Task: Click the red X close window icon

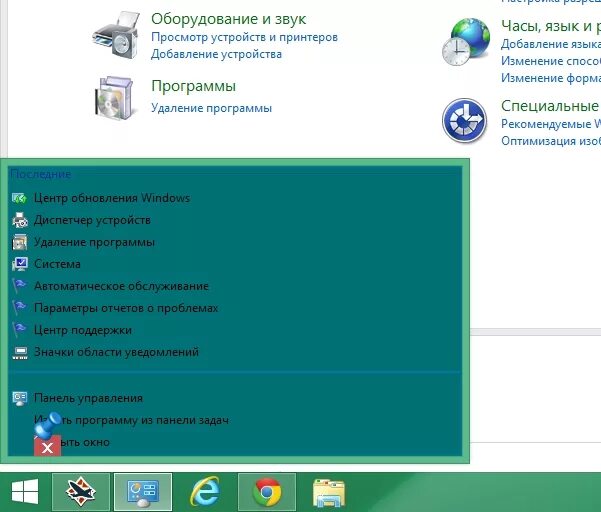Action: 48,446
